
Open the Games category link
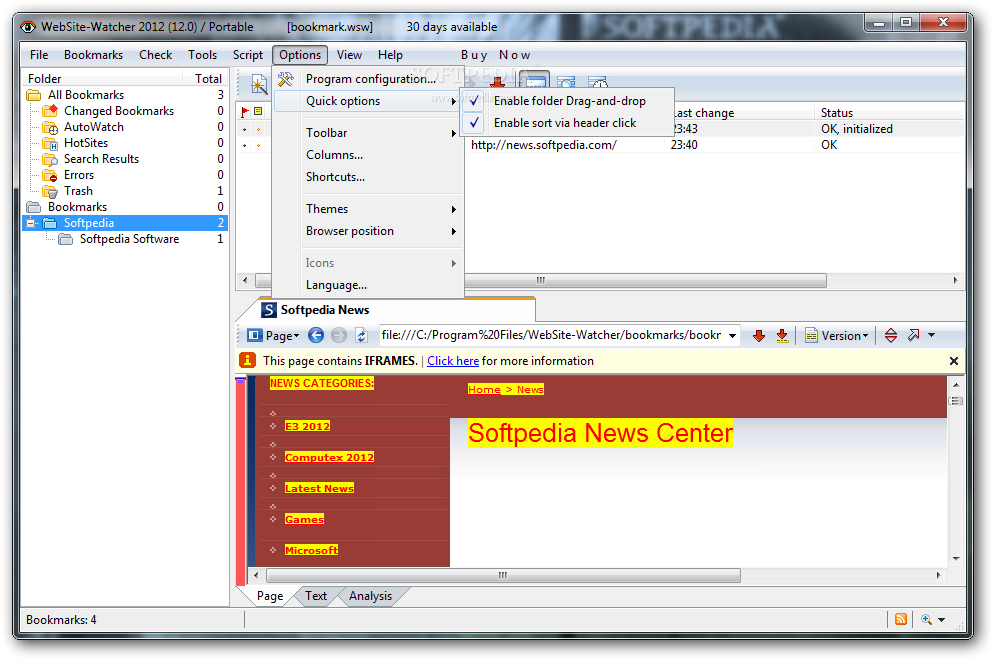pos(304,519)
